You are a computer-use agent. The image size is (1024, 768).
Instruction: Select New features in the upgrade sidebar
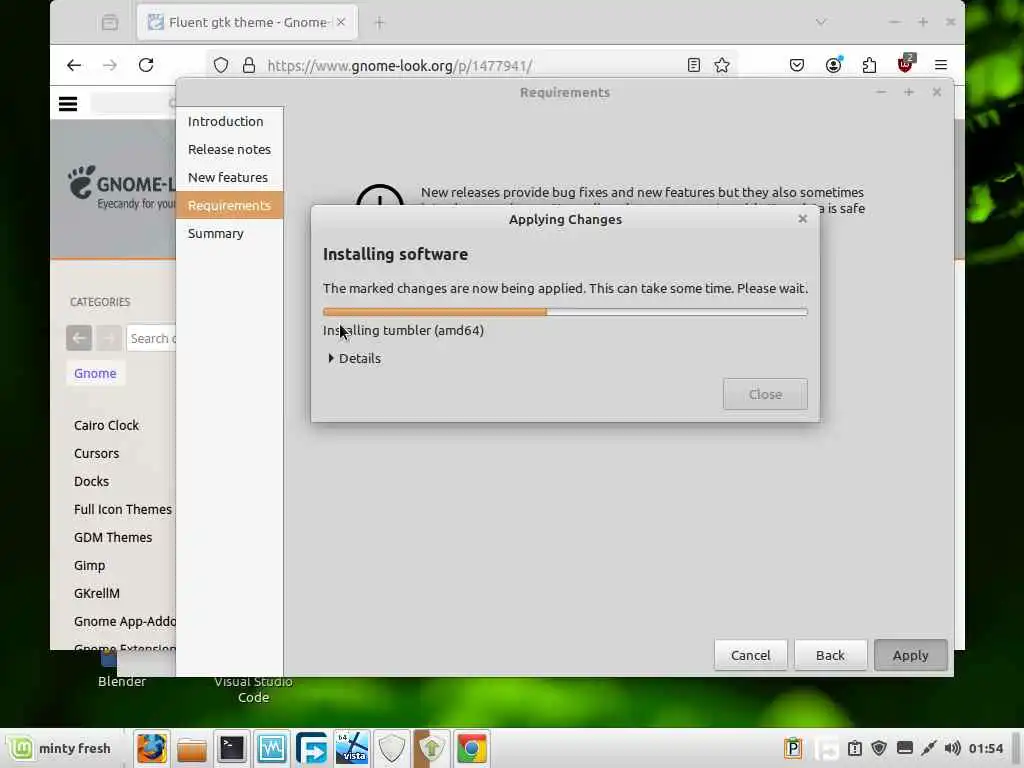(229, 178)
